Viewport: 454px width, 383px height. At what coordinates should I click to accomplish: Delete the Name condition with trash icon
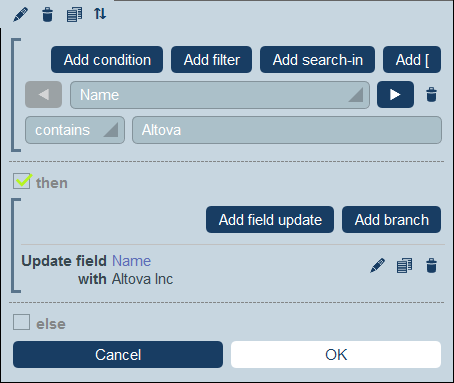coord(431,95)
